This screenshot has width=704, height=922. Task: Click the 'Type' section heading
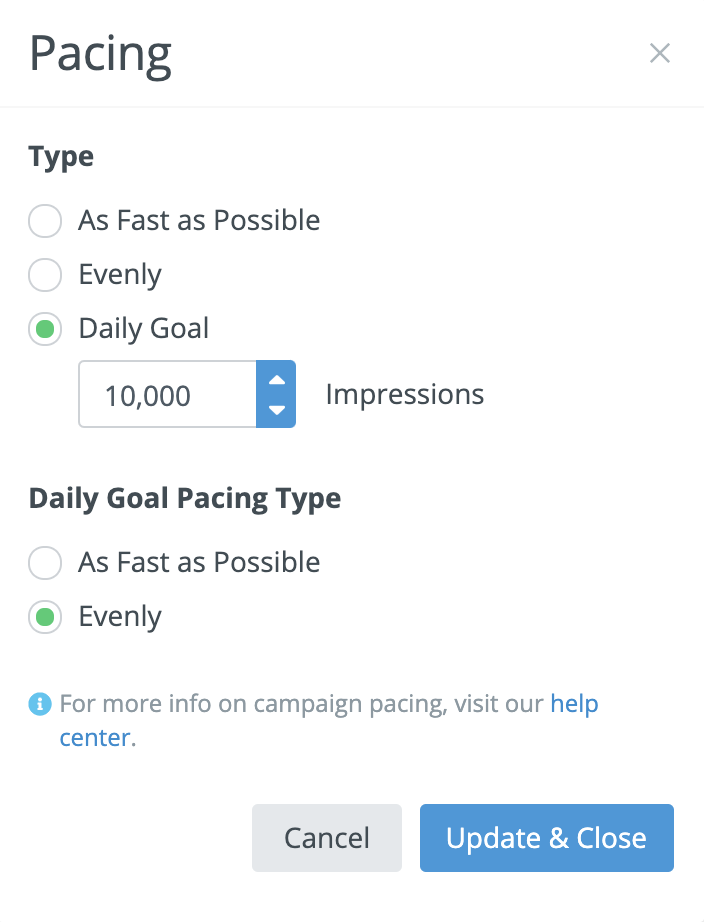61,157
